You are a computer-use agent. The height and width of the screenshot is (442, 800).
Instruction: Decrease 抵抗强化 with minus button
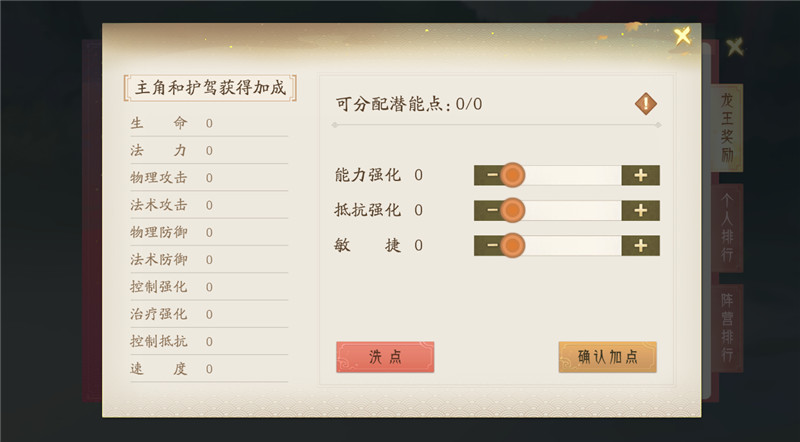[x=492, y=210]
